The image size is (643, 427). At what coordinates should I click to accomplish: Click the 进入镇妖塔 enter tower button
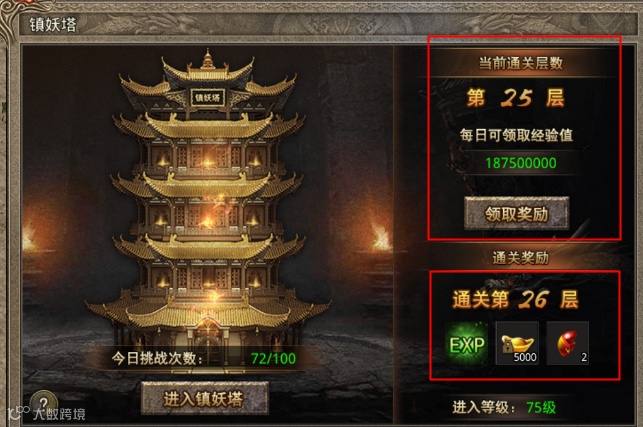[x=205, y=398]
